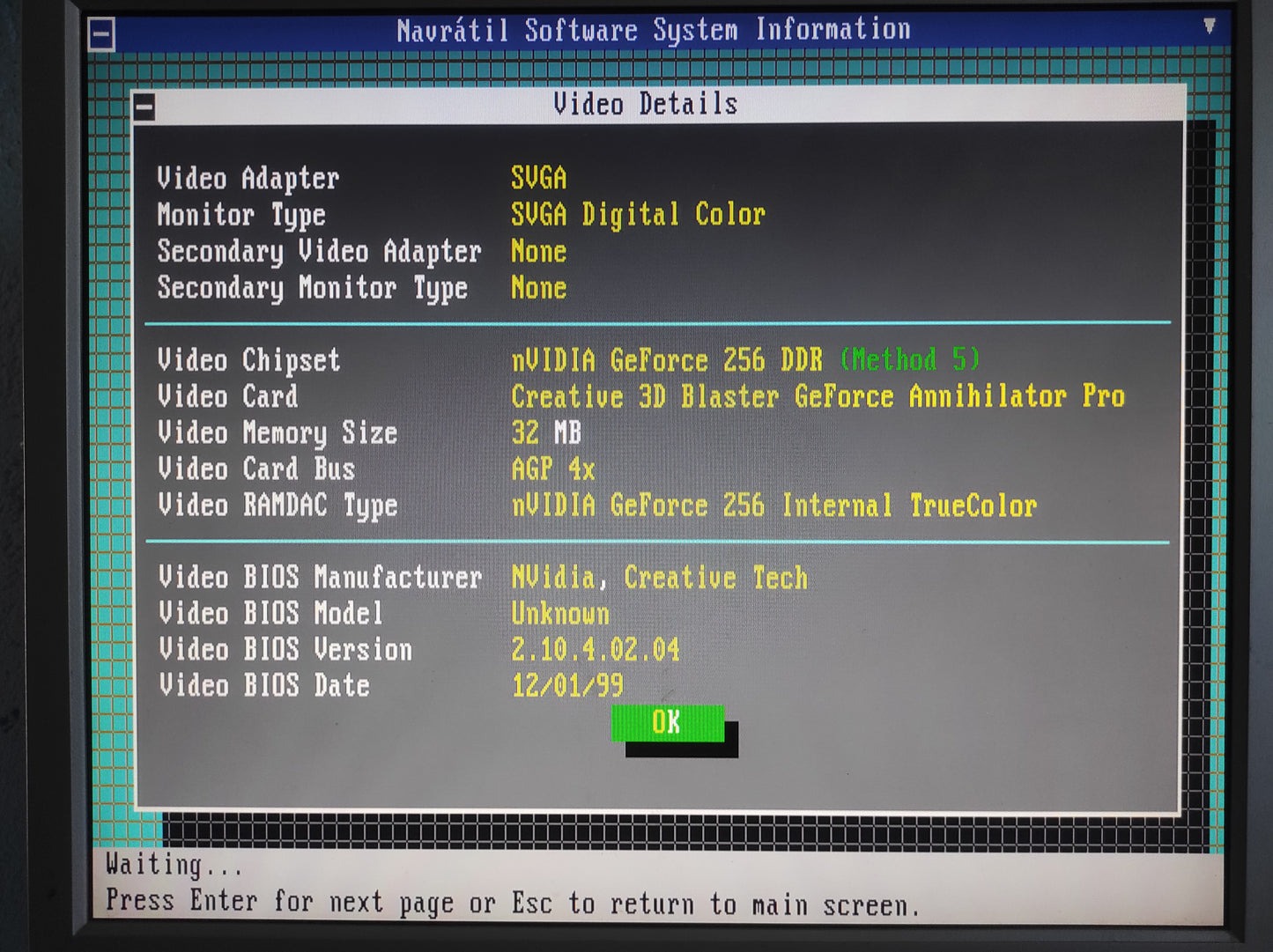Click the nVIDIA GeForce 256 DDR chipset entry
This screenshot has width=1273, height=952.
coord(667,360)
